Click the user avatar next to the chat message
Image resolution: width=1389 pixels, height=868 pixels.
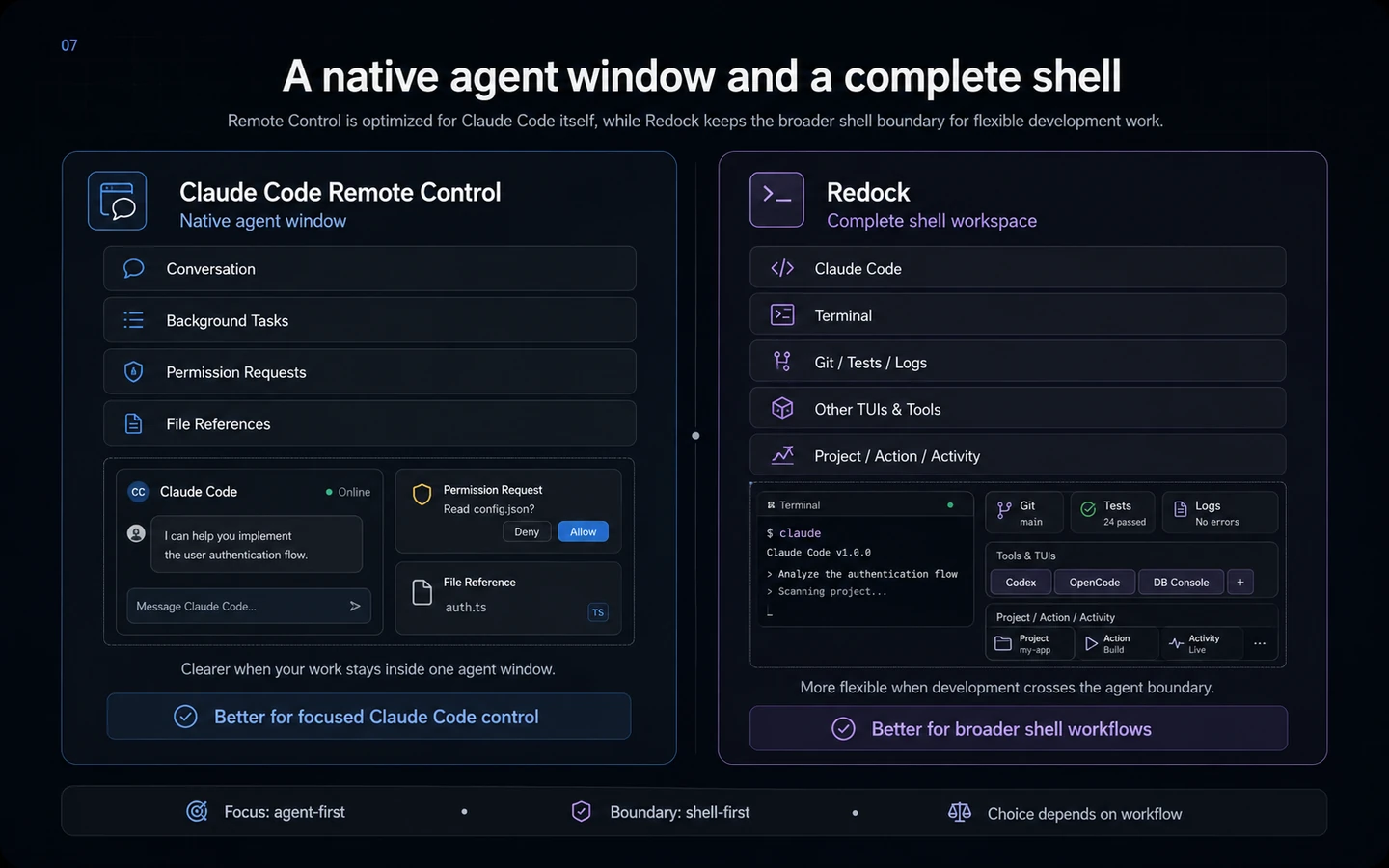[137, 533]
